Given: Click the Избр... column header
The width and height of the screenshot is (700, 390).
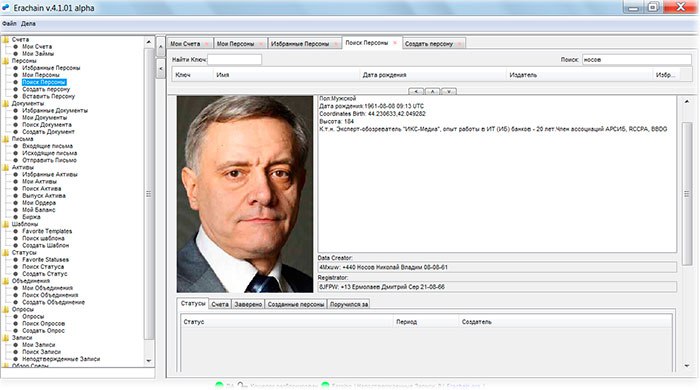Looking at the screenshot, I should [x=665, y=75].
